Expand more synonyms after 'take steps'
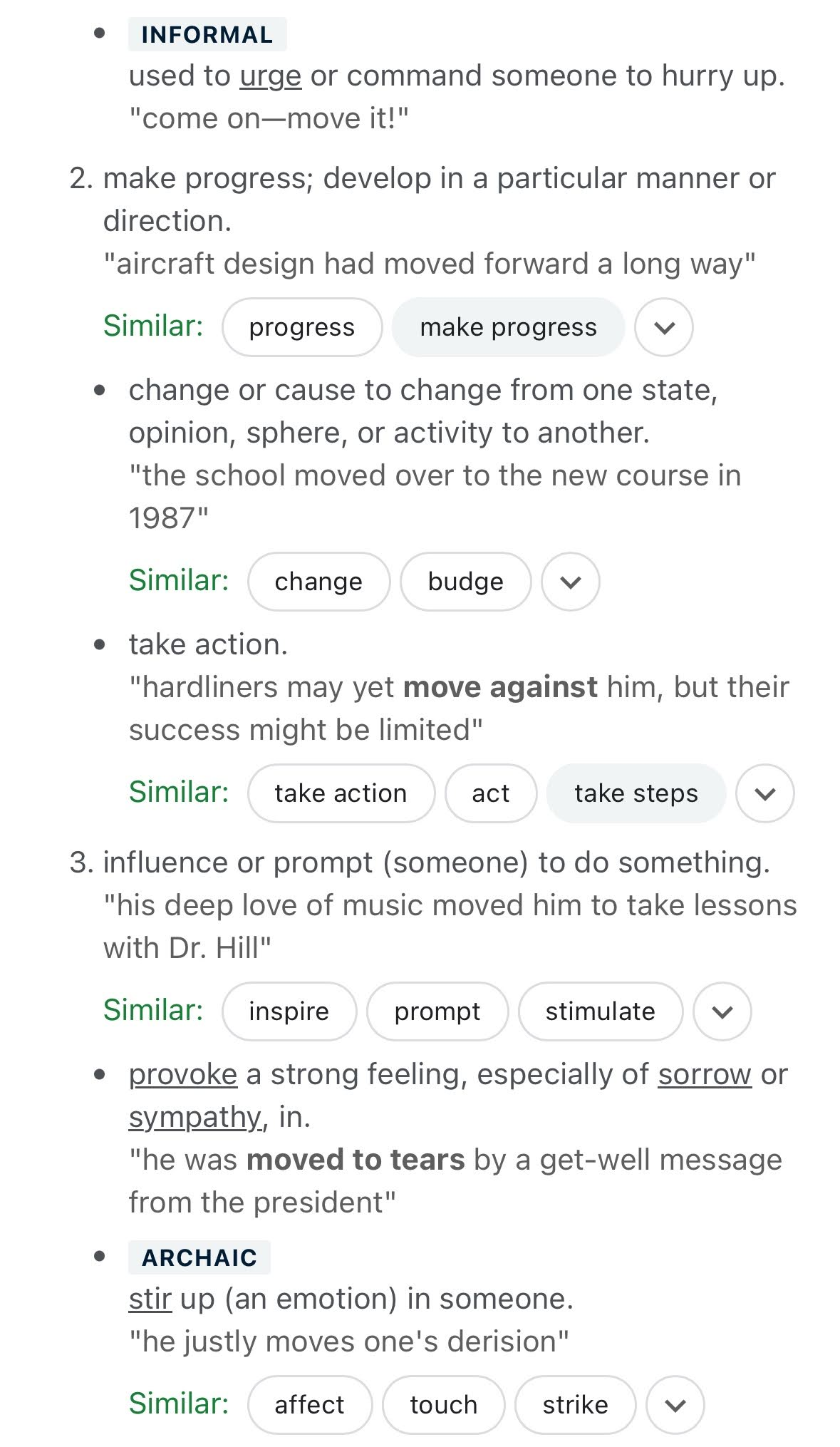The image size is (840, 1447). 764,793
